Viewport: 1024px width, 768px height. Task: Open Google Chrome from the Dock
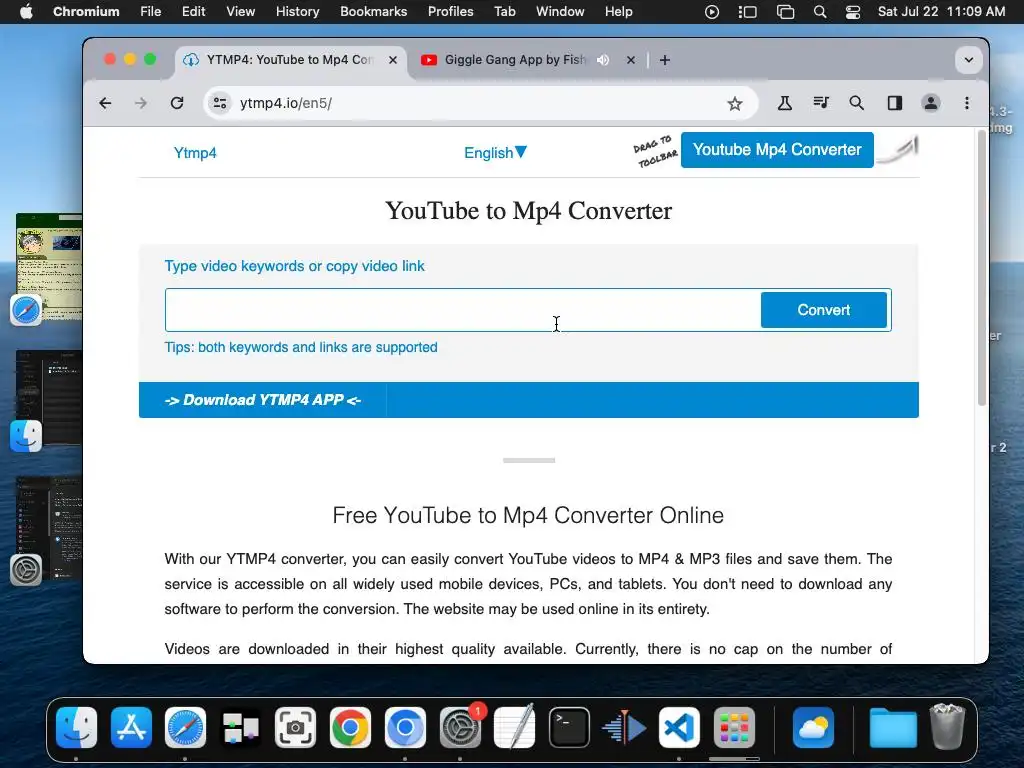(350, 728)
